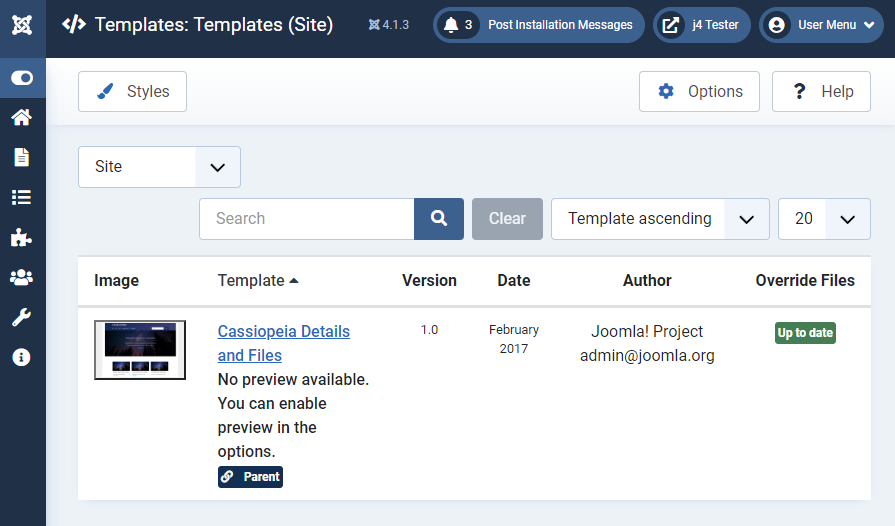
Task: Click the February 2017 date cell
Action: (514, 339)
